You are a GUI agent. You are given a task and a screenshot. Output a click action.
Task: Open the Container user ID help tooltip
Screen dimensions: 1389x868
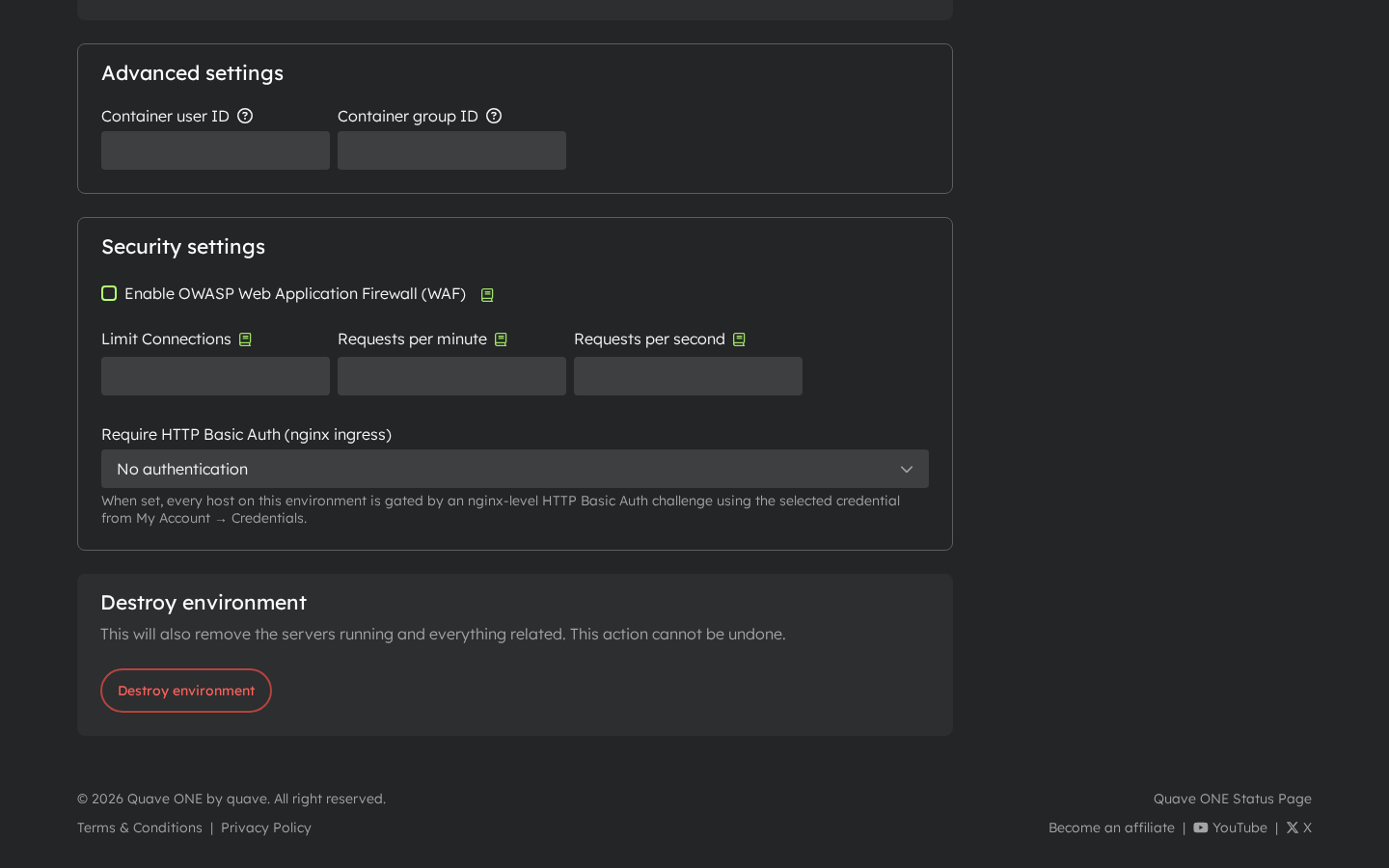click(244, 116)
